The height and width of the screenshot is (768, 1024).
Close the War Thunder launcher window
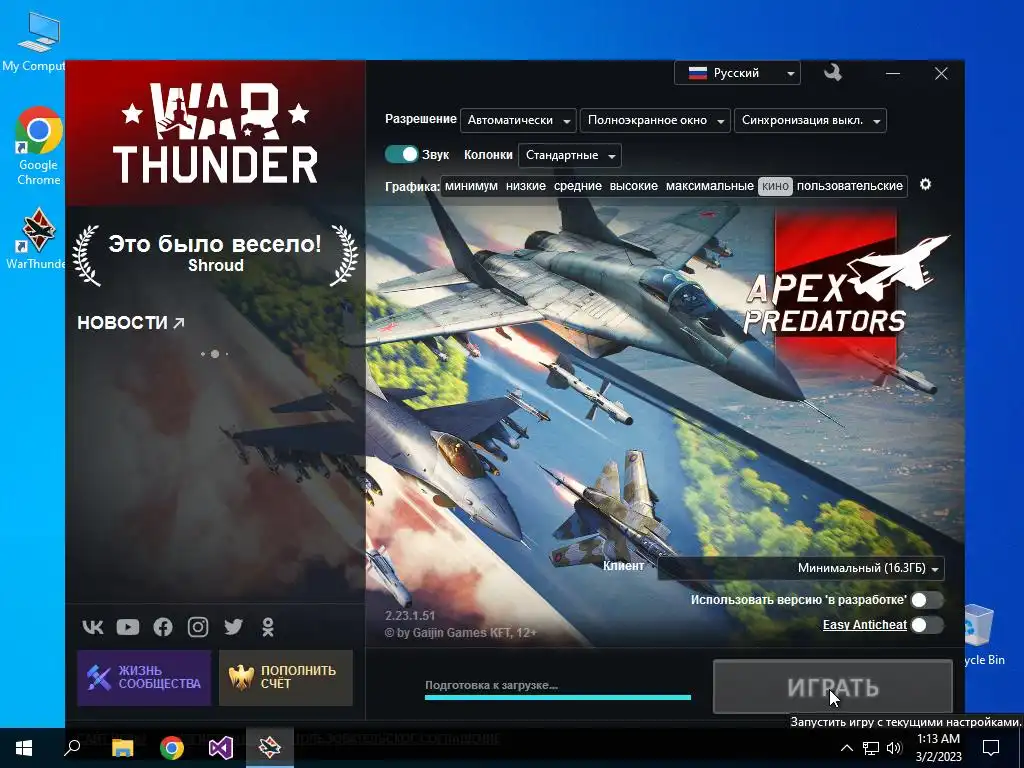[x=941, y=73]
